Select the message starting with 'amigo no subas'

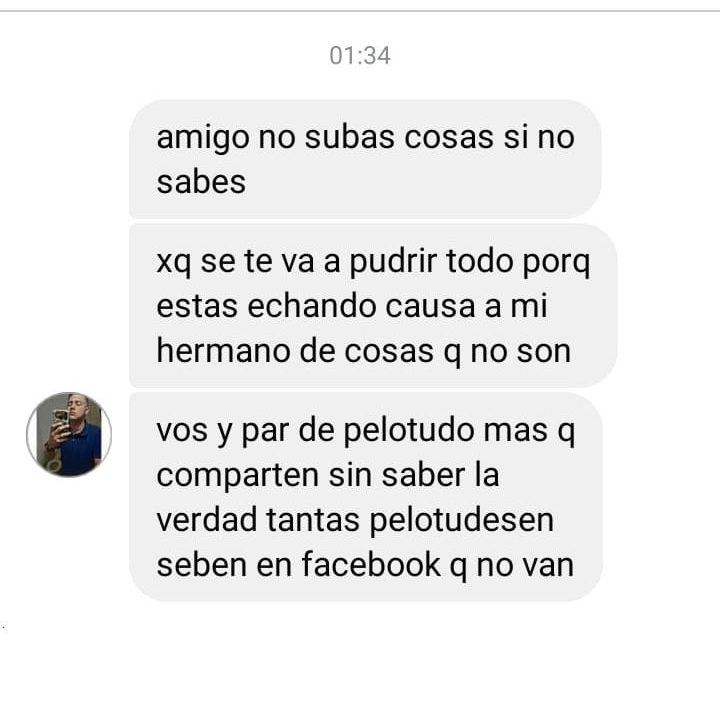pyautogui.click(x=366, y=159)
